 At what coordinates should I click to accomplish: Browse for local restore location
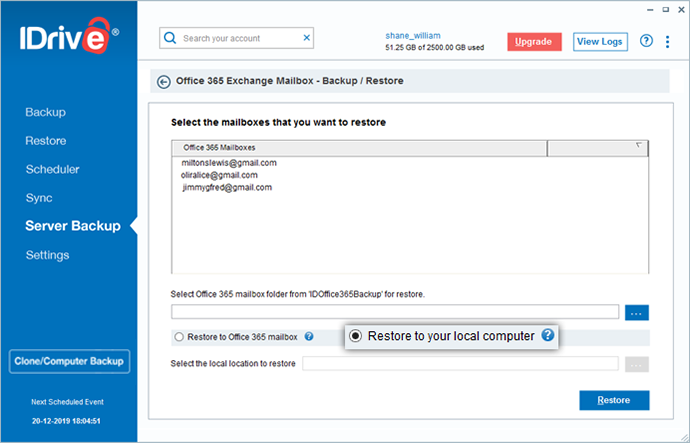(637, 364)
